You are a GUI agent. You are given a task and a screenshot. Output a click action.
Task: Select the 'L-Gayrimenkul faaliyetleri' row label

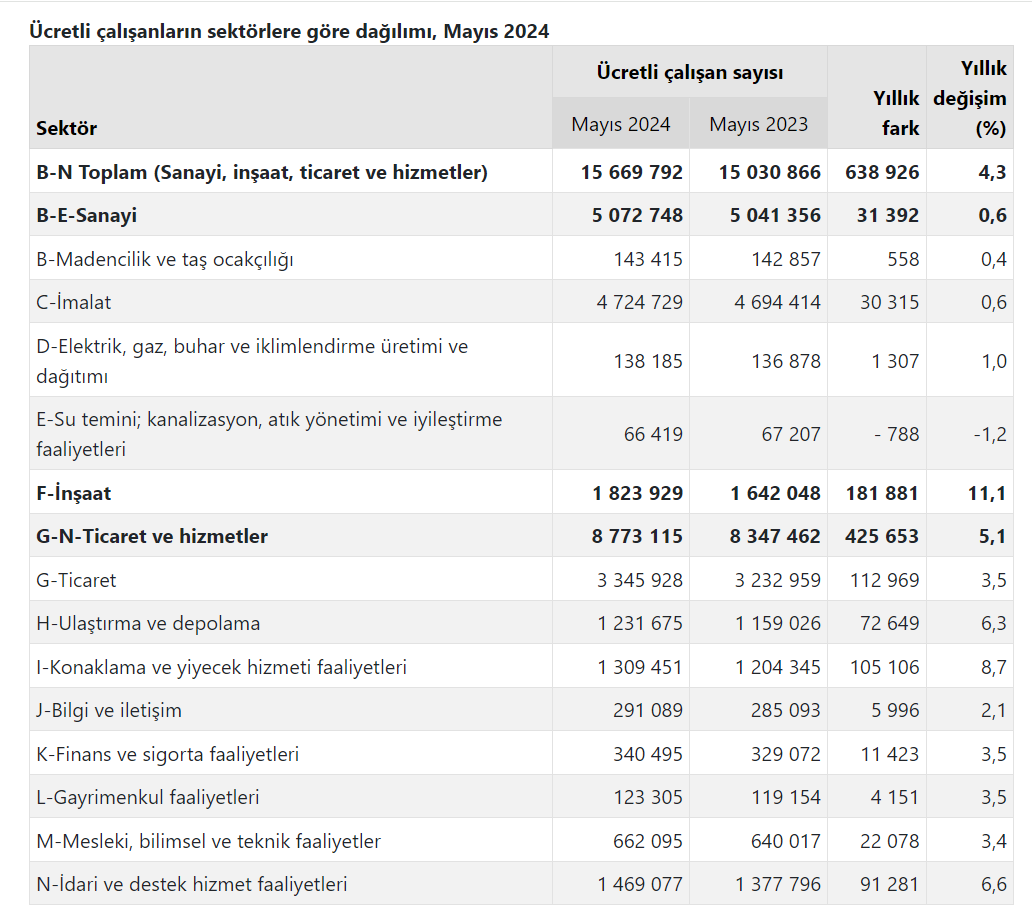(148, 797)
